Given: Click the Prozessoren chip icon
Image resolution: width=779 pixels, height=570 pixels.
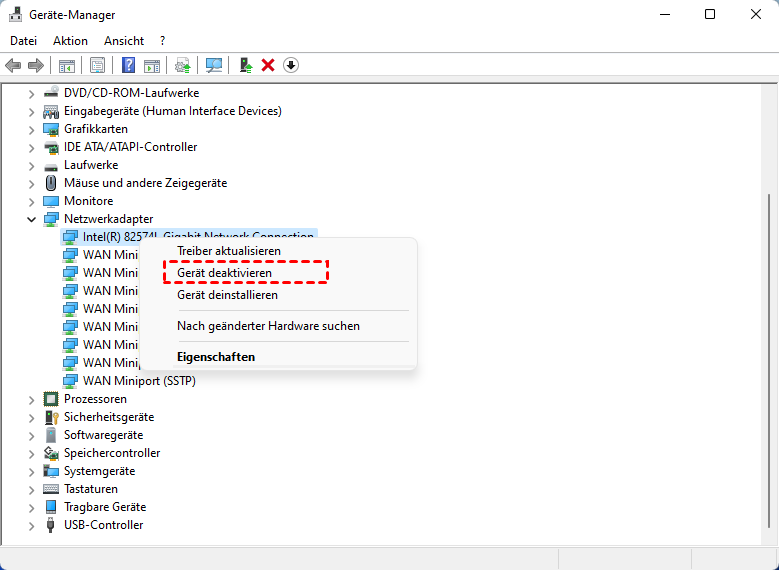Looking at the screenshot, I should [x=51, y=399].
